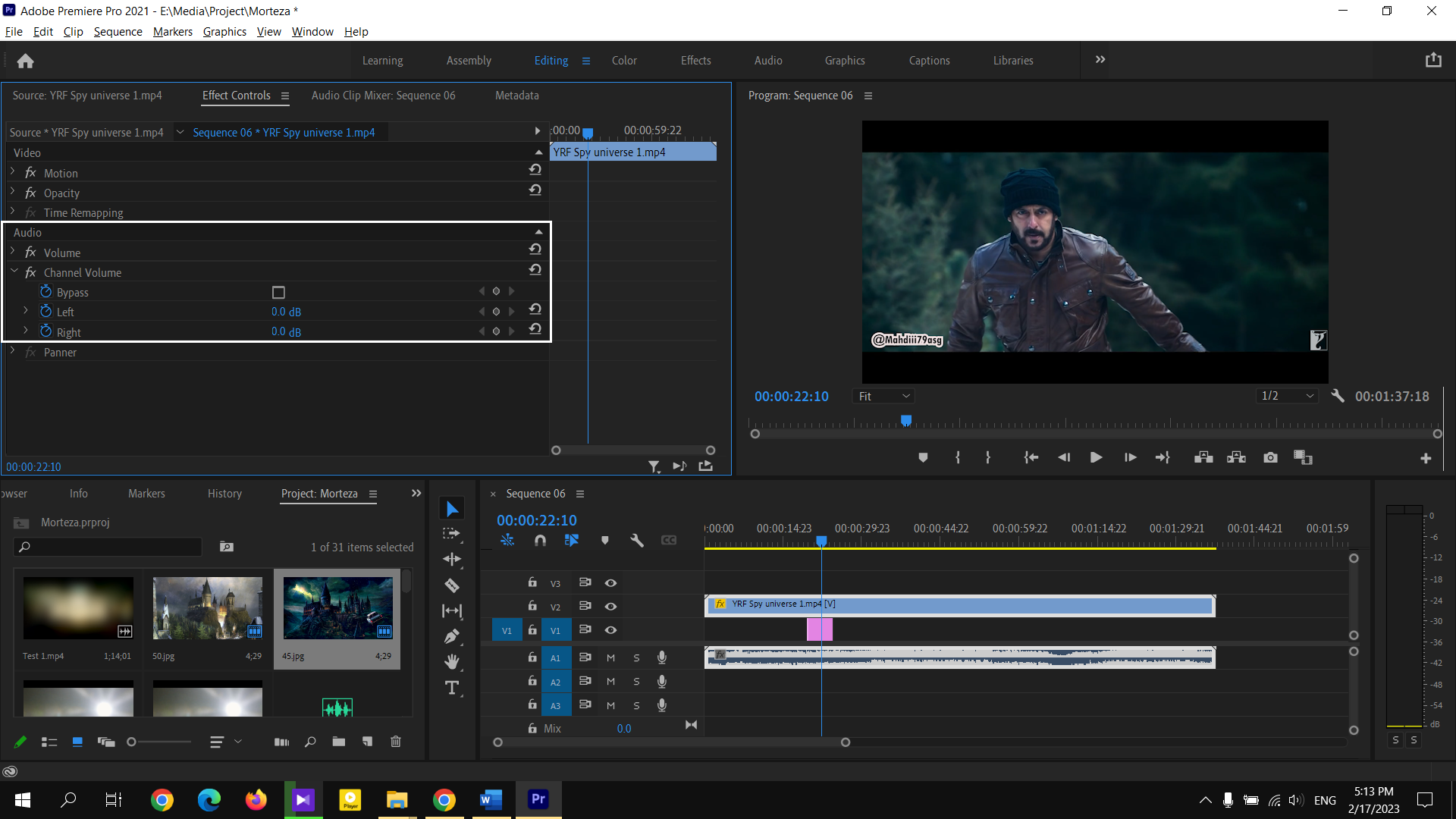Show more workspaces with double chevron
Image resolution: width=1456 pixels, height=819 pixels.
point(1100,60)
